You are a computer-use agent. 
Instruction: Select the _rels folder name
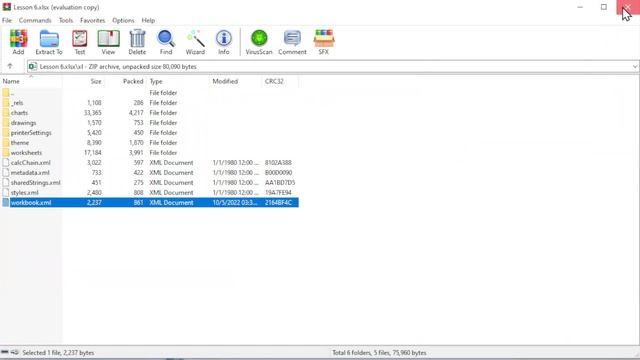(17, 103)
